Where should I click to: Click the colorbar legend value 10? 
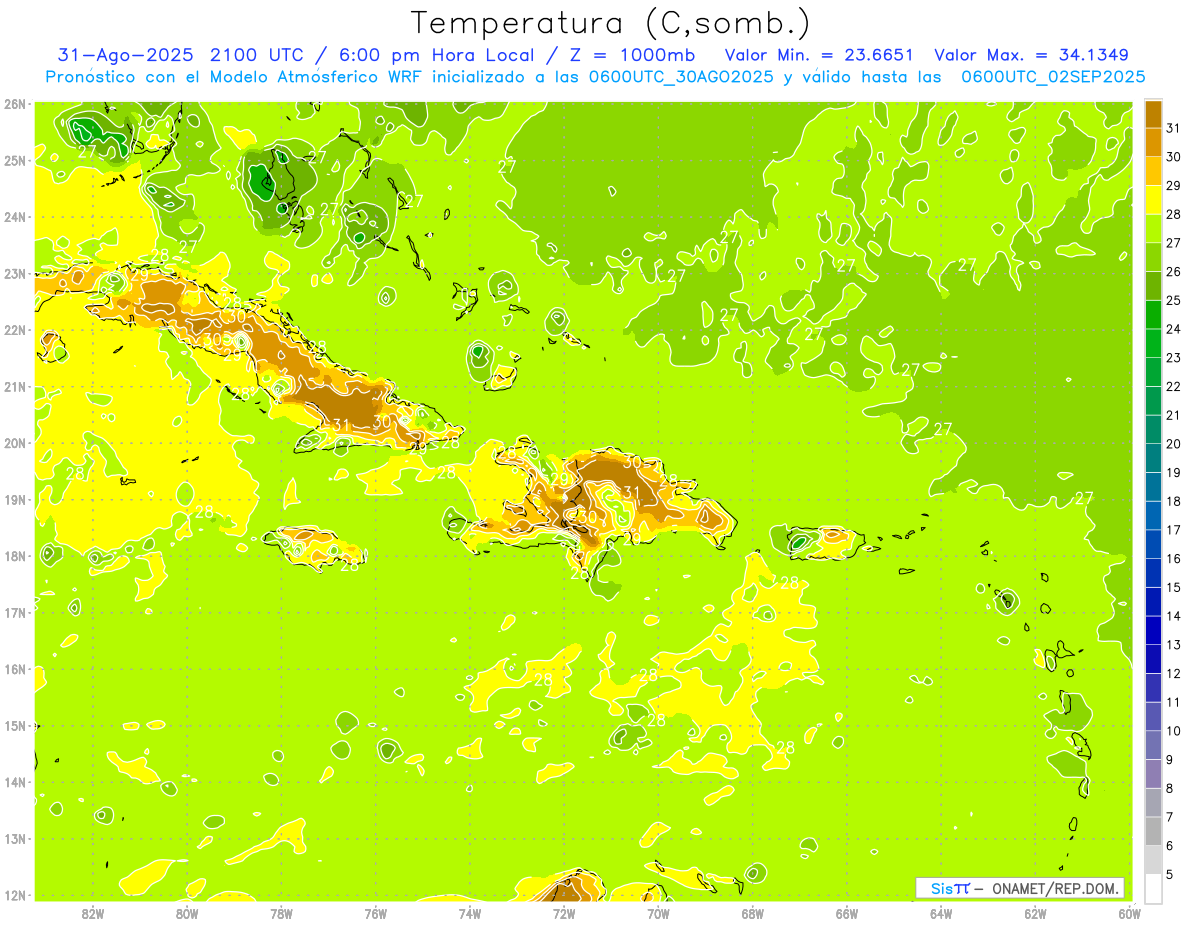coord(1174,731)
